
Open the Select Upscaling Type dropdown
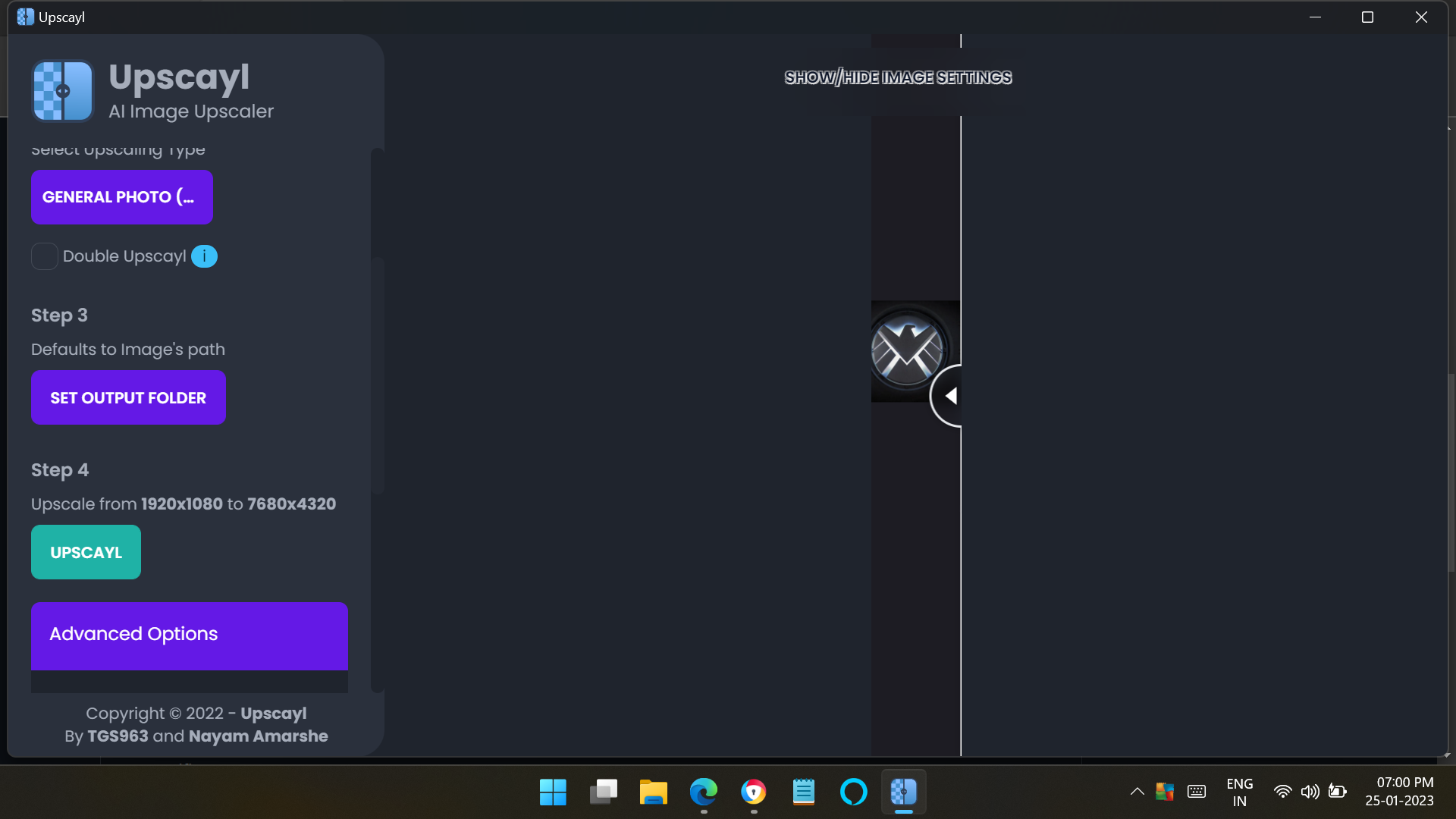[122, 197]
